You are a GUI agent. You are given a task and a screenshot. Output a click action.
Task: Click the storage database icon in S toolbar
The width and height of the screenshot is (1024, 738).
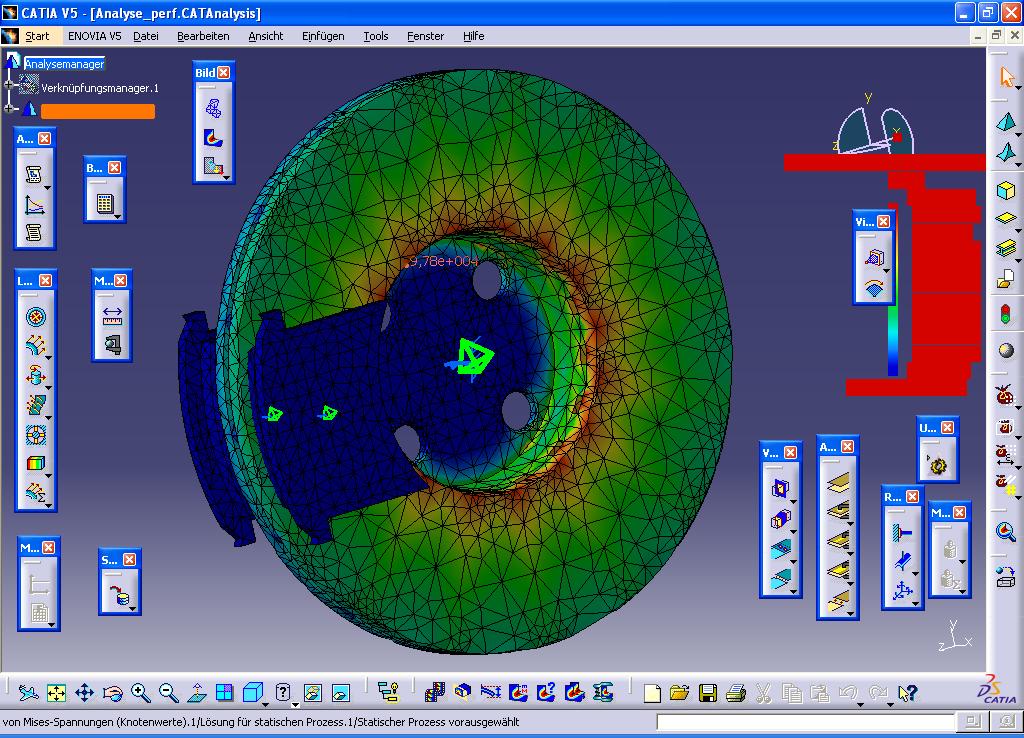(120, 596)
